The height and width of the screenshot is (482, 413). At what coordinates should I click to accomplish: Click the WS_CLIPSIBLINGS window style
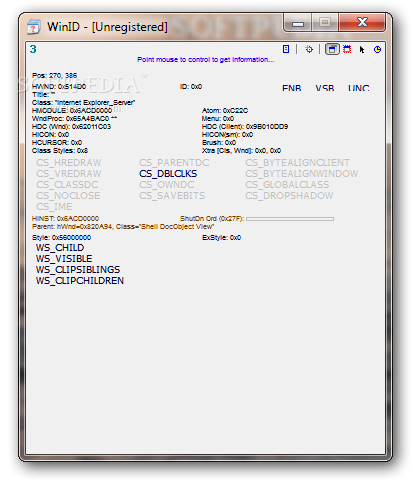[78, 270]
